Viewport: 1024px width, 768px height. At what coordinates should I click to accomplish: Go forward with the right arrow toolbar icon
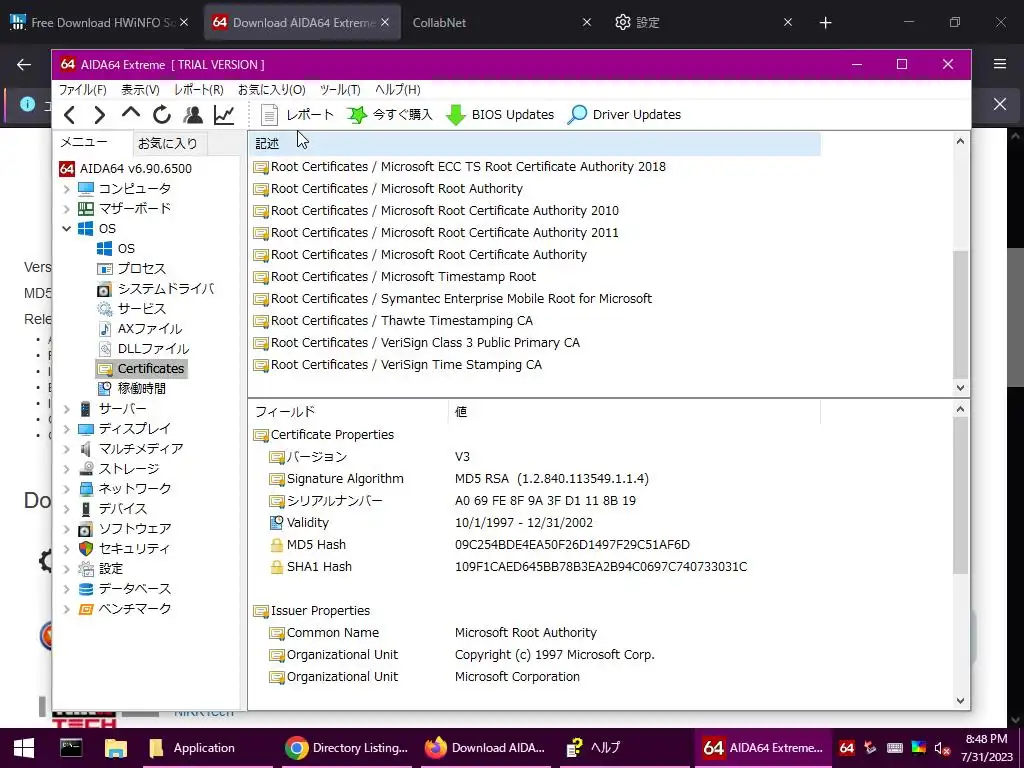[99, 116]
